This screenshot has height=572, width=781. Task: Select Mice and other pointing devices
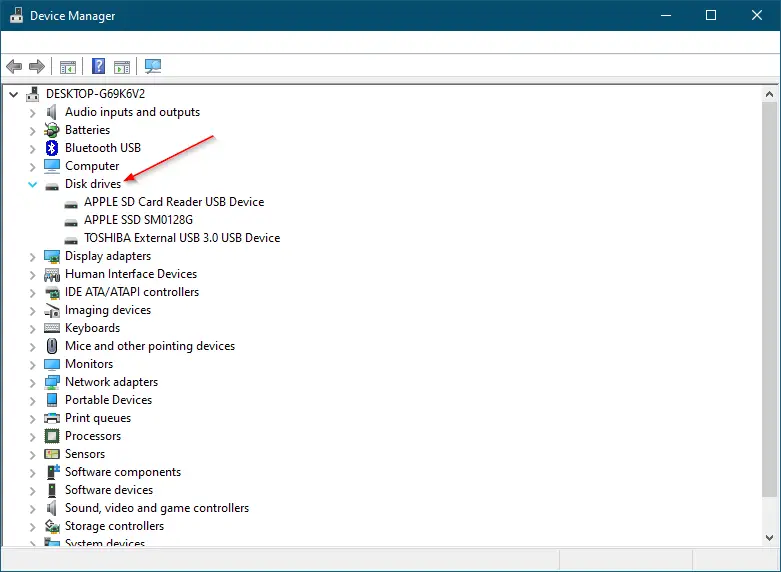pos(150,346)
